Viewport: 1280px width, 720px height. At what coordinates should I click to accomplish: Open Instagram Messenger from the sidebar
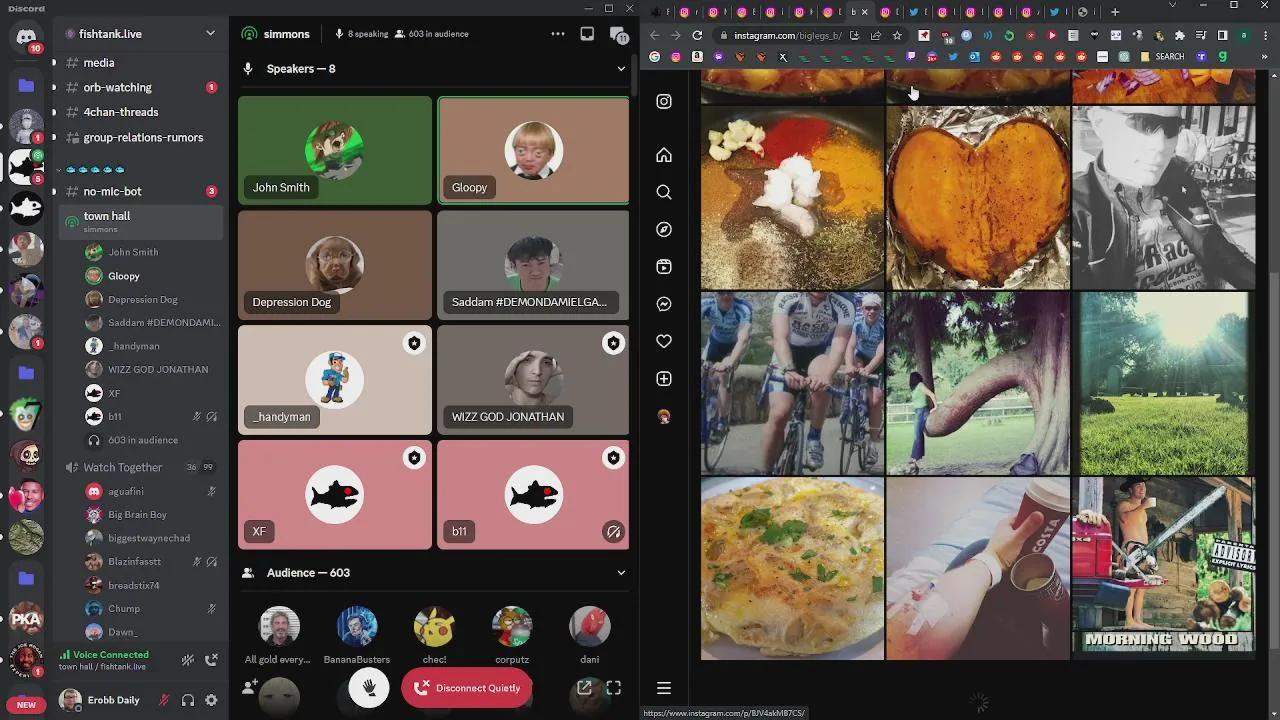pyautogui.click(x=664, y=304)
